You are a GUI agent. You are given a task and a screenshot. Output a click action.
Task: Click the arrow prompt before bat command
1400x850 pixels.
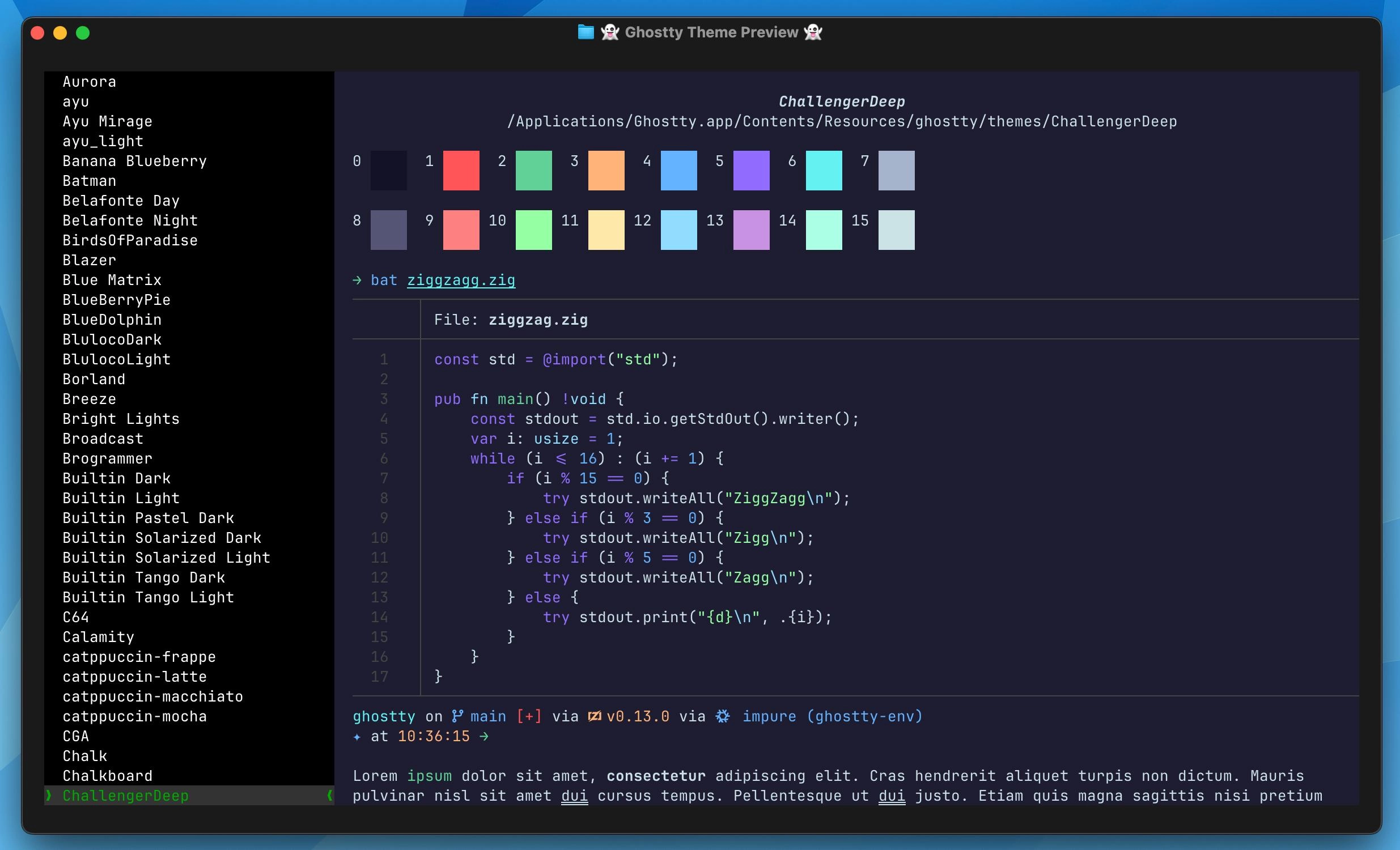pos(357,280)
